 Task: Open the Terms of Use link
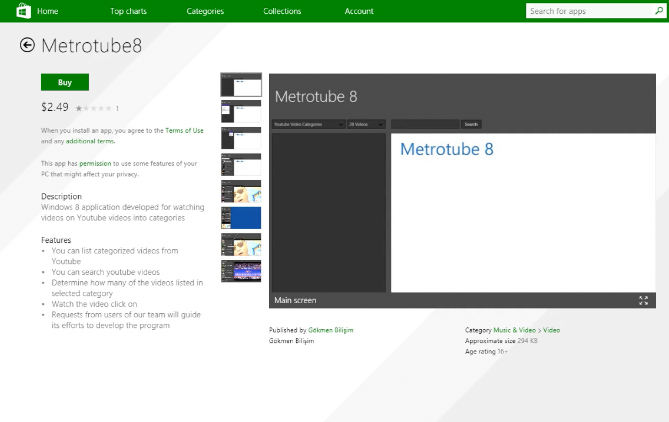[x=184, y=131]
